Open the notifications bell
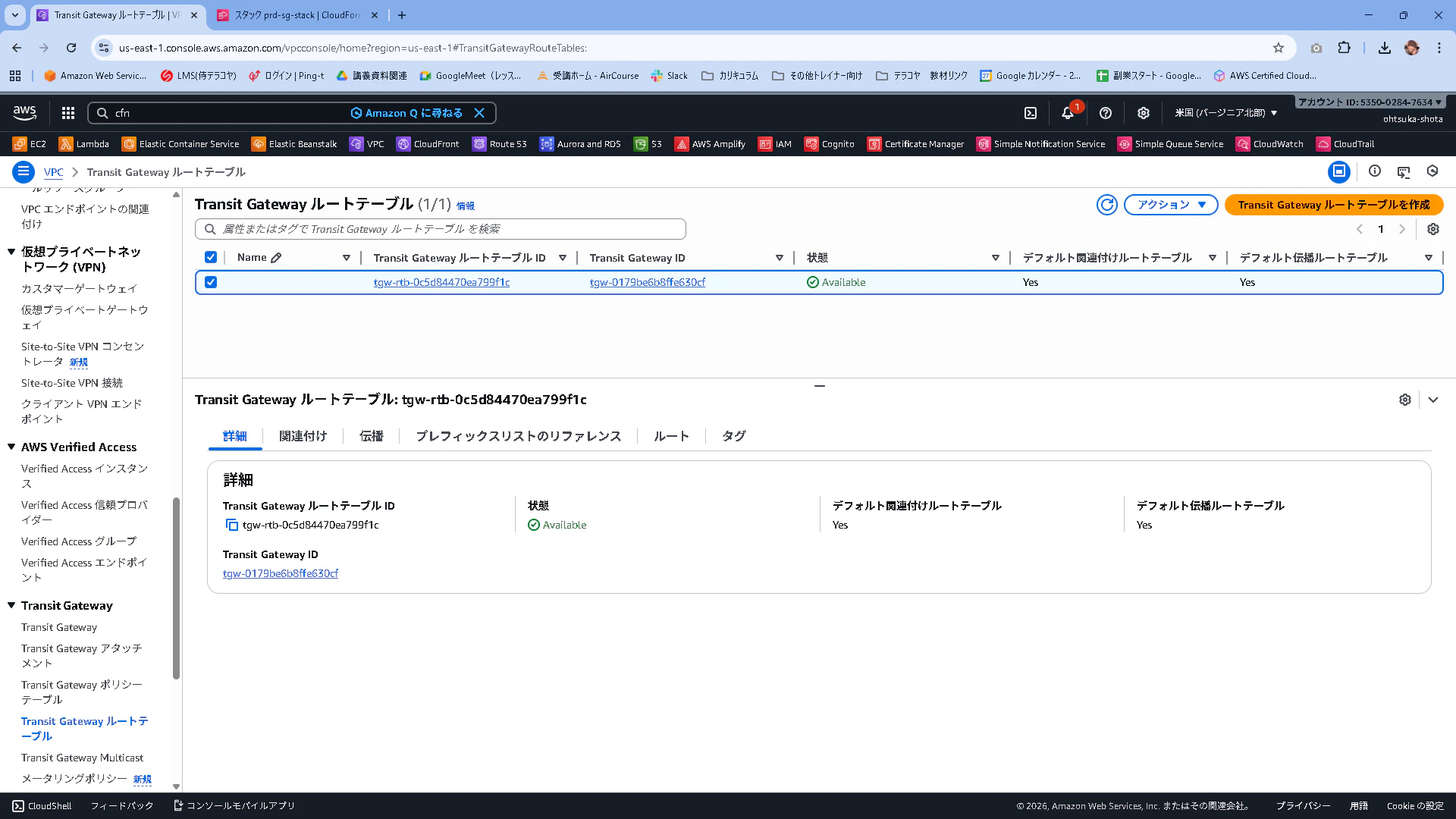The height and width of the screenshot is (819, 1456). point(1068,113)
